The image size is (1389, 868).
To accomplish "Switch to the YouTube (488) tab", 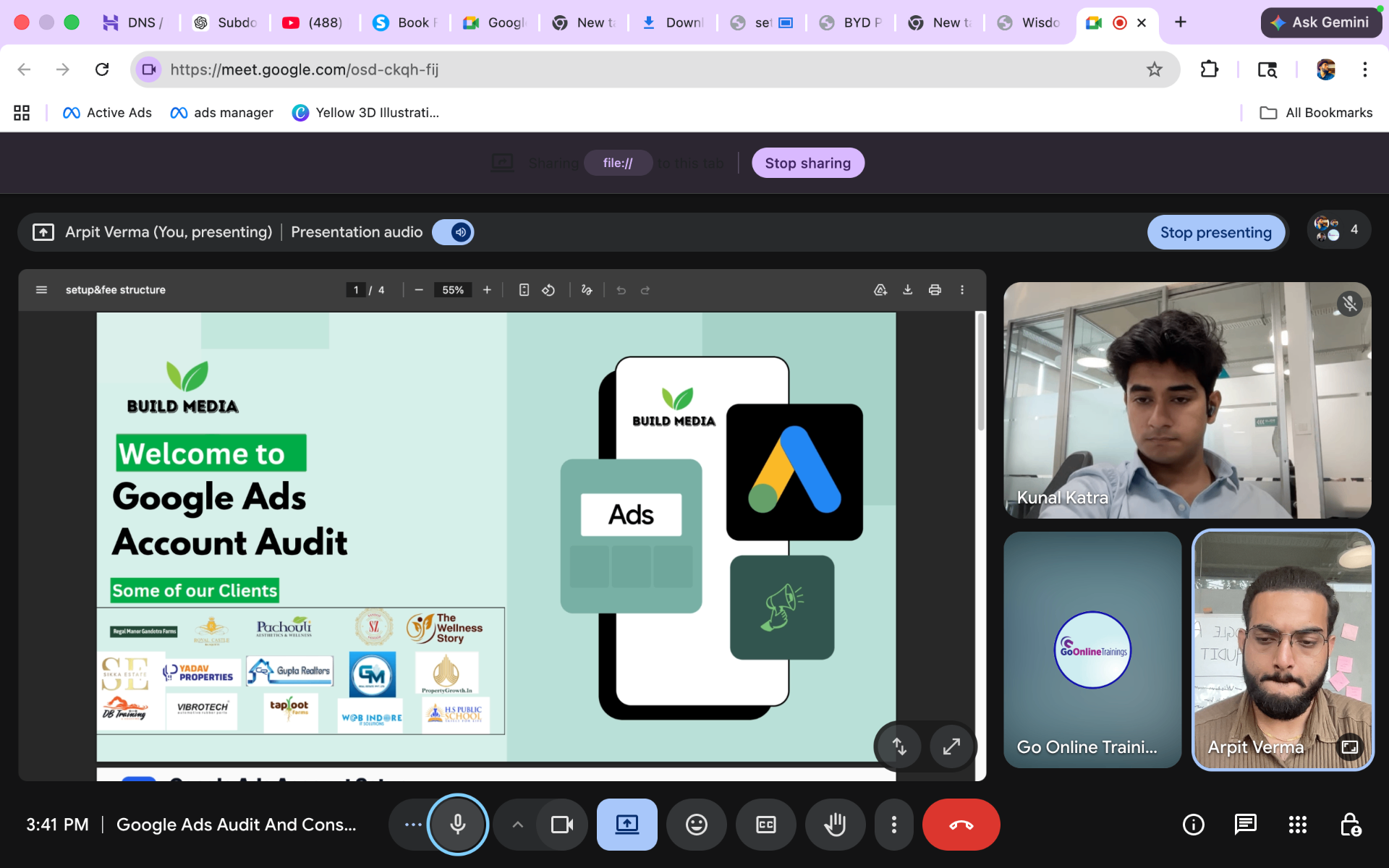I will [x=313, y=22].
